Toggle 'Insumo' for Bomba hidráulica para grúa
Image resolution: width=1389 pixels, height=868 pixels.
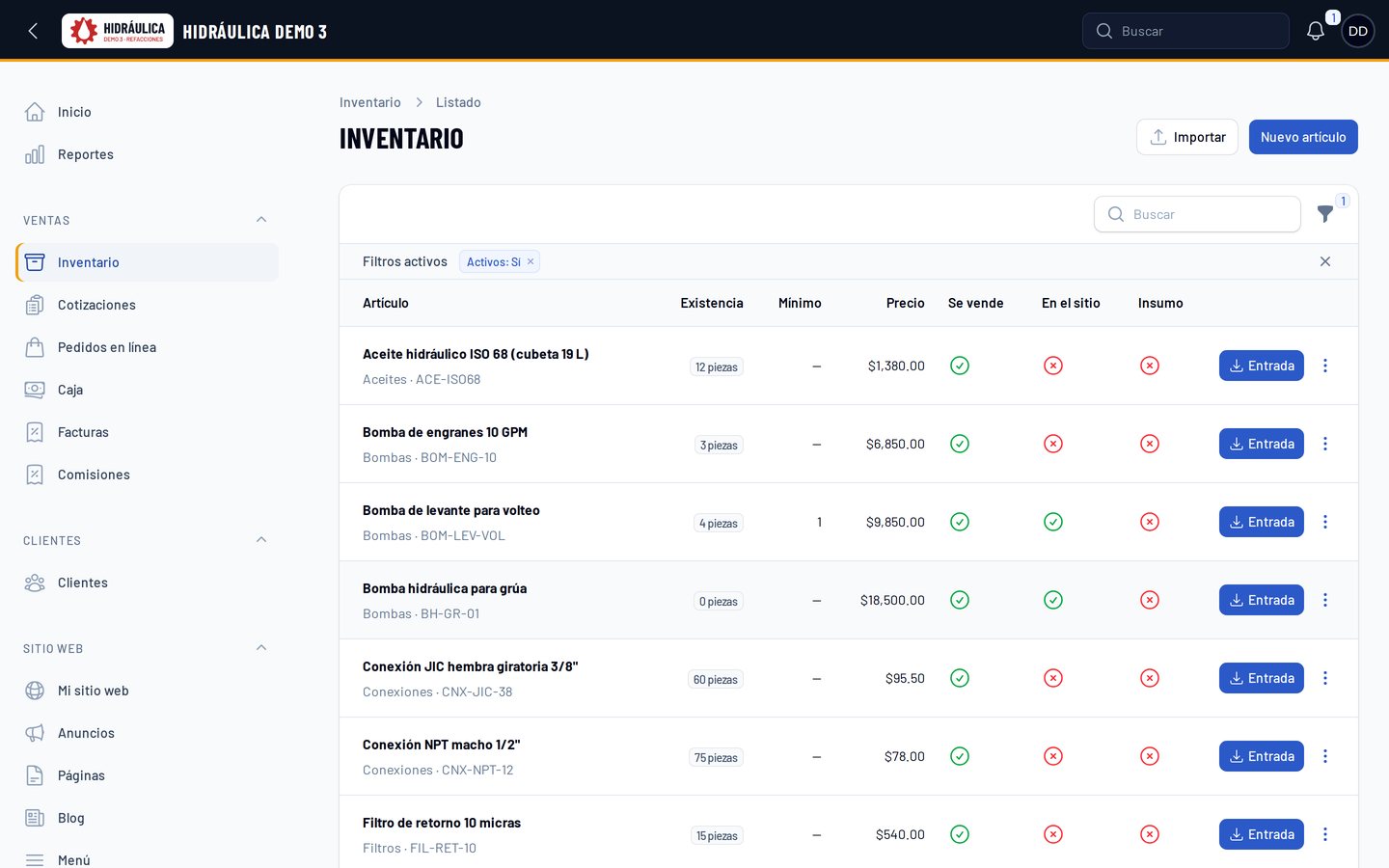[1150, 600]
